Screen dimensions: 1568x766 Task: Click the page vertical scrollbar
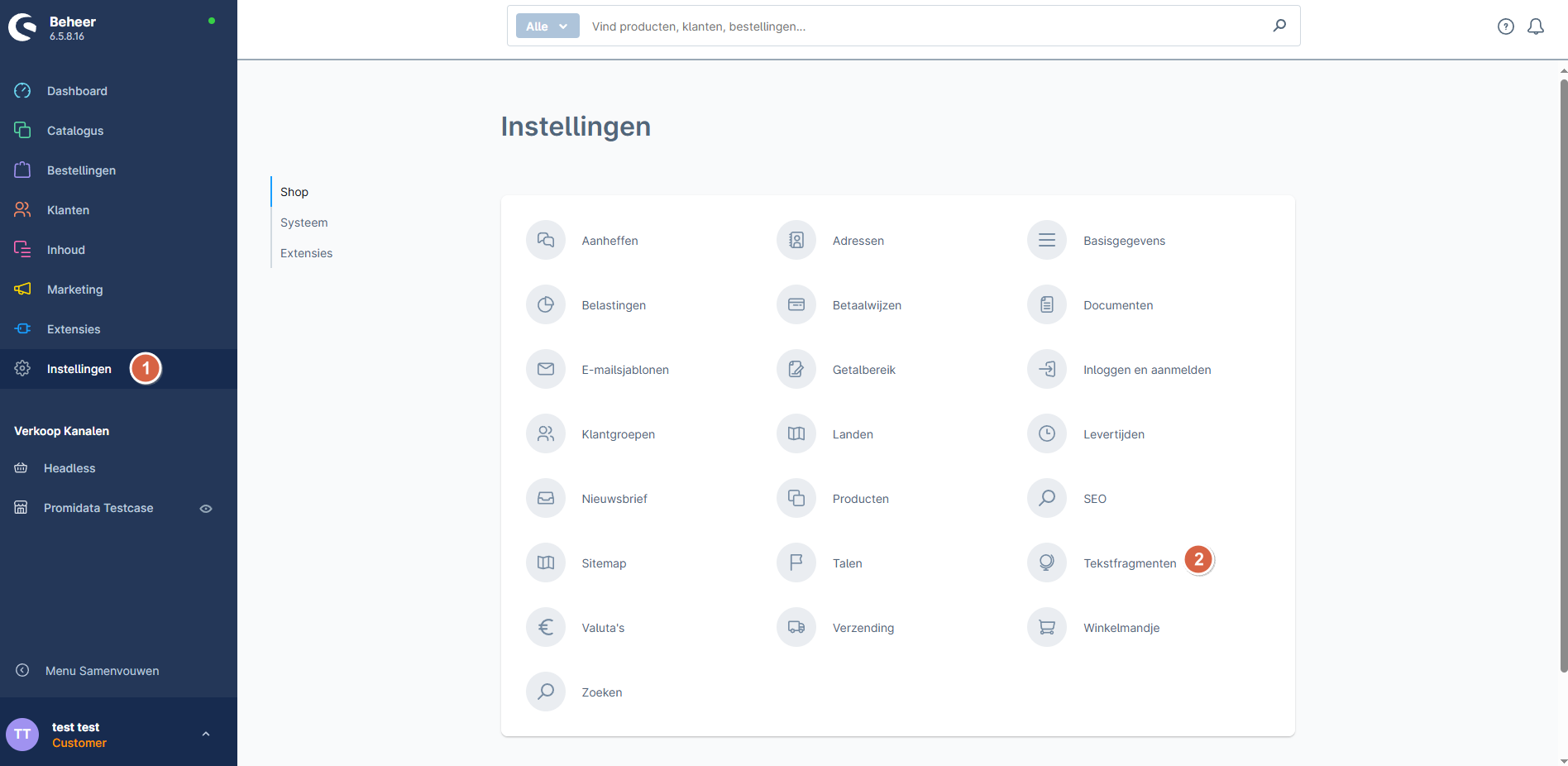1562,372
